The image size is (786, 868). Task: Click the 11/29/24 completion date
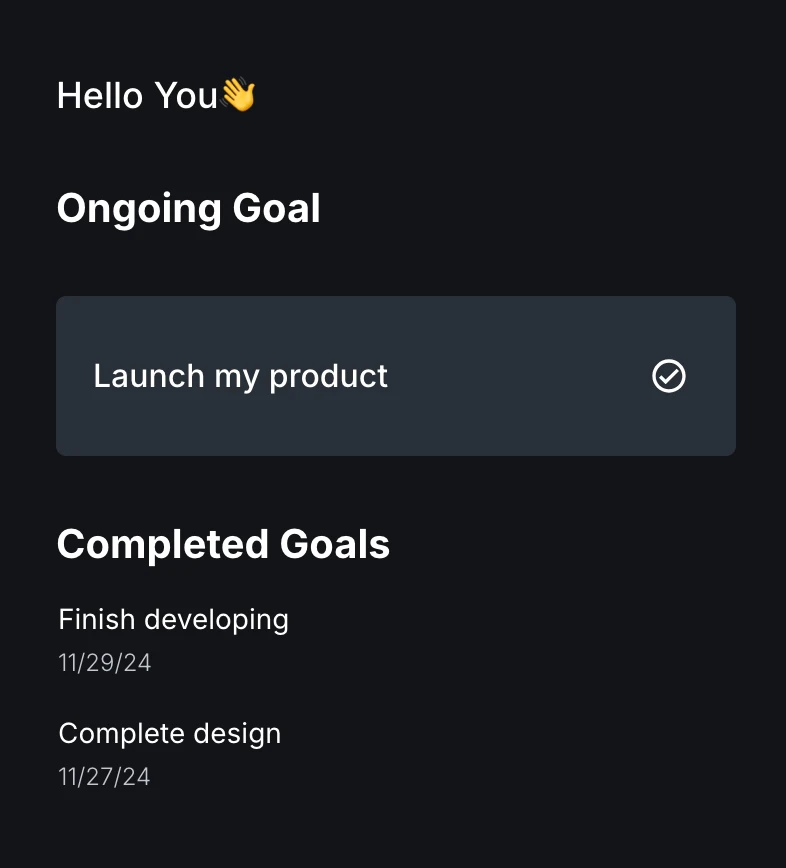click(x=105, y=663)
